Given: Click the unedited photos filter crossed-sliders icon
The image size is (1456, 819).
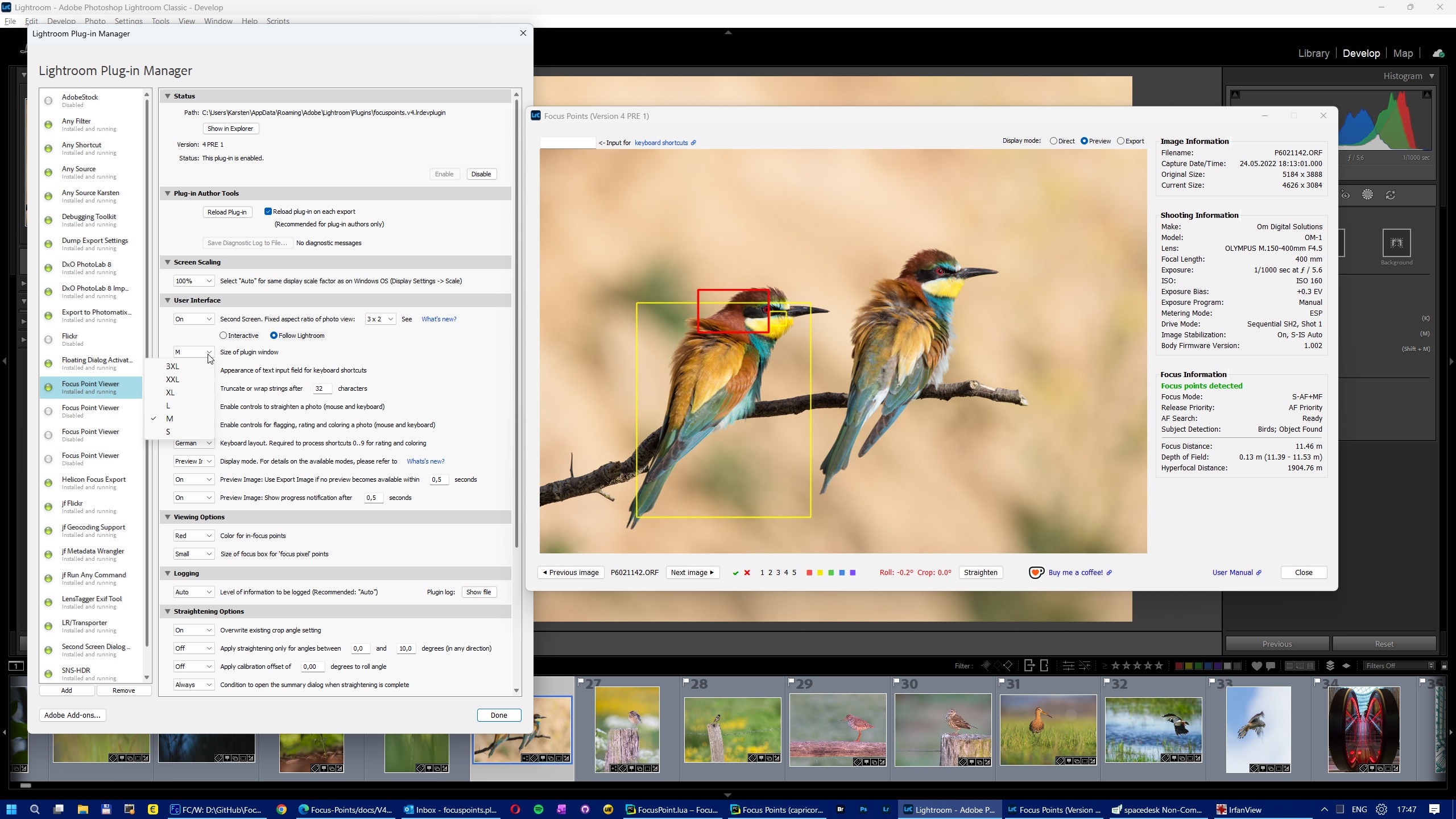Looking at the screenshot, I should pos(1085,665).
